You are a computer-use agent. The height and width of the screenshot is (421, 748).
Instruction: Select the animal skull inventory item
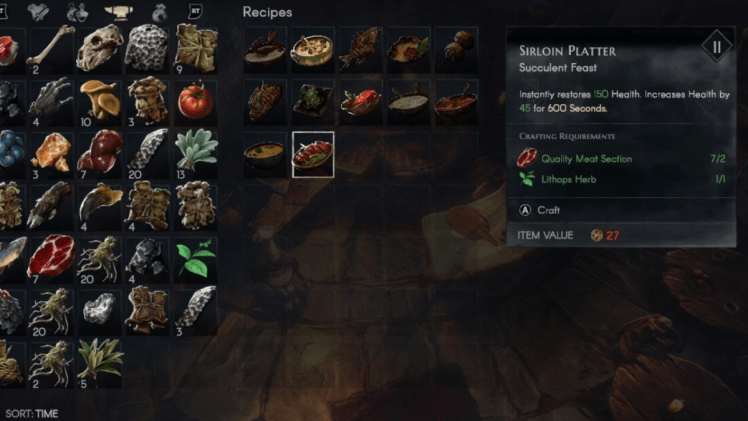(x=99, y=49)
